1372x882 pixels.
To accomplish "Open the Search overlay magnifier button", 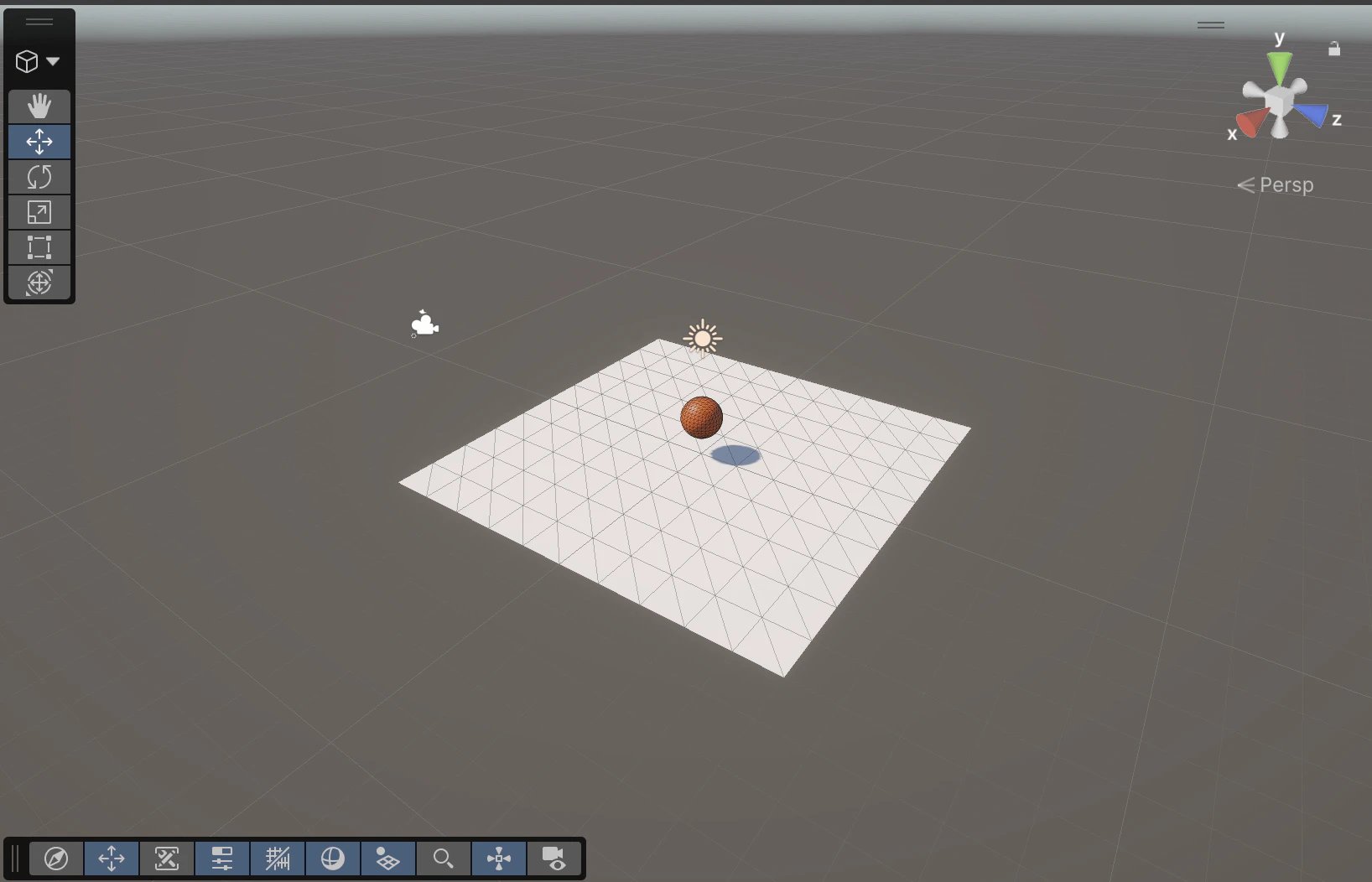I will [444, 859].
